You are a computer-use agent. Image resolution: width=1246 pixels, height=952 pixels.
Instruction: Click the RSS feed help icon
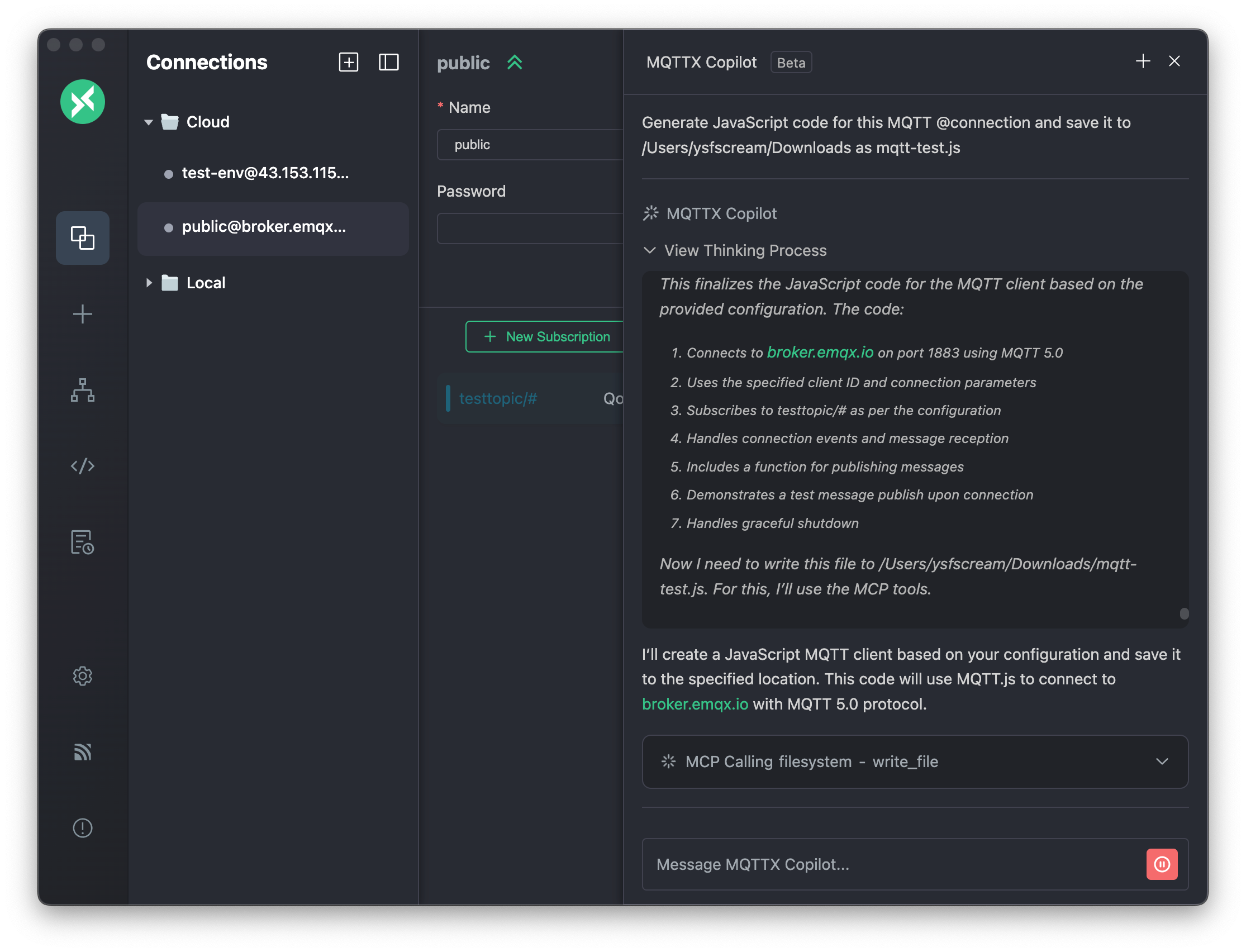click(x=82, y=752)
